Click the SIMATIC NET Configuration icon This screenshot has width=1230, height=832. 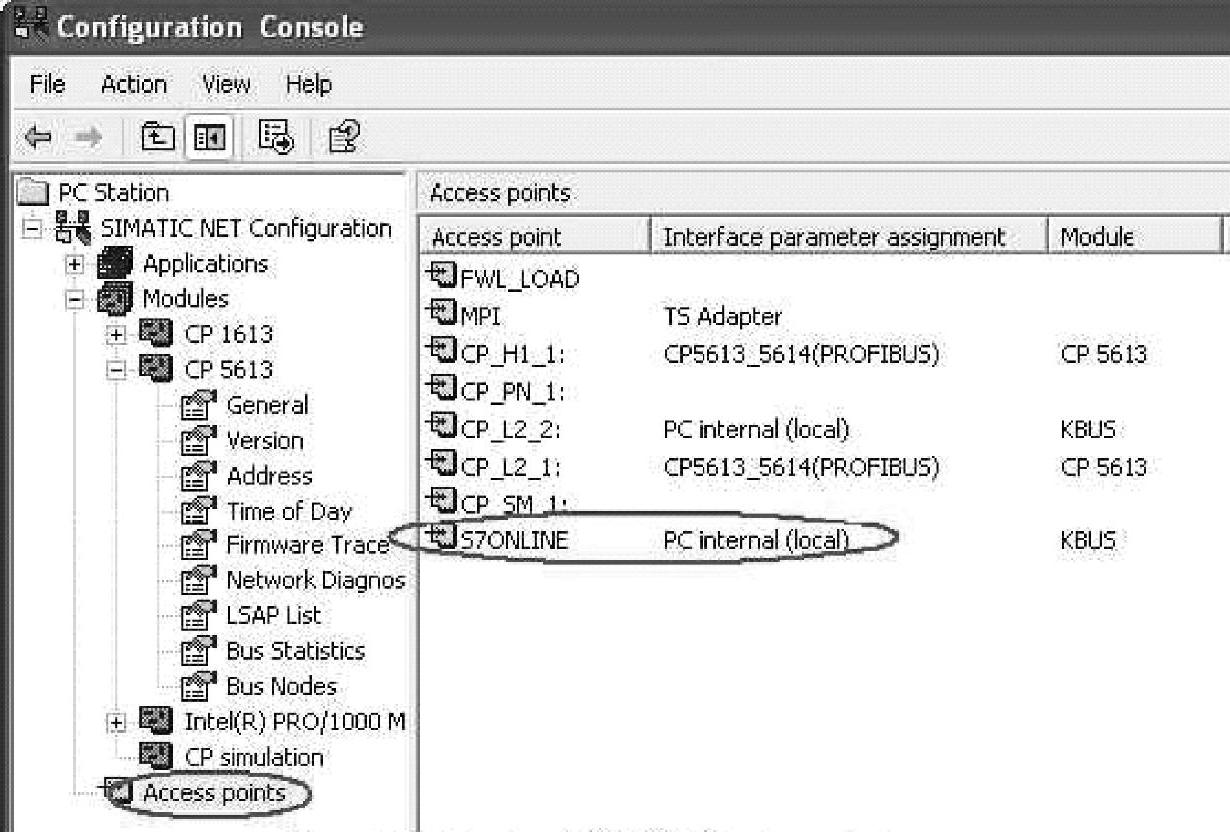click(x=73, y=229)
